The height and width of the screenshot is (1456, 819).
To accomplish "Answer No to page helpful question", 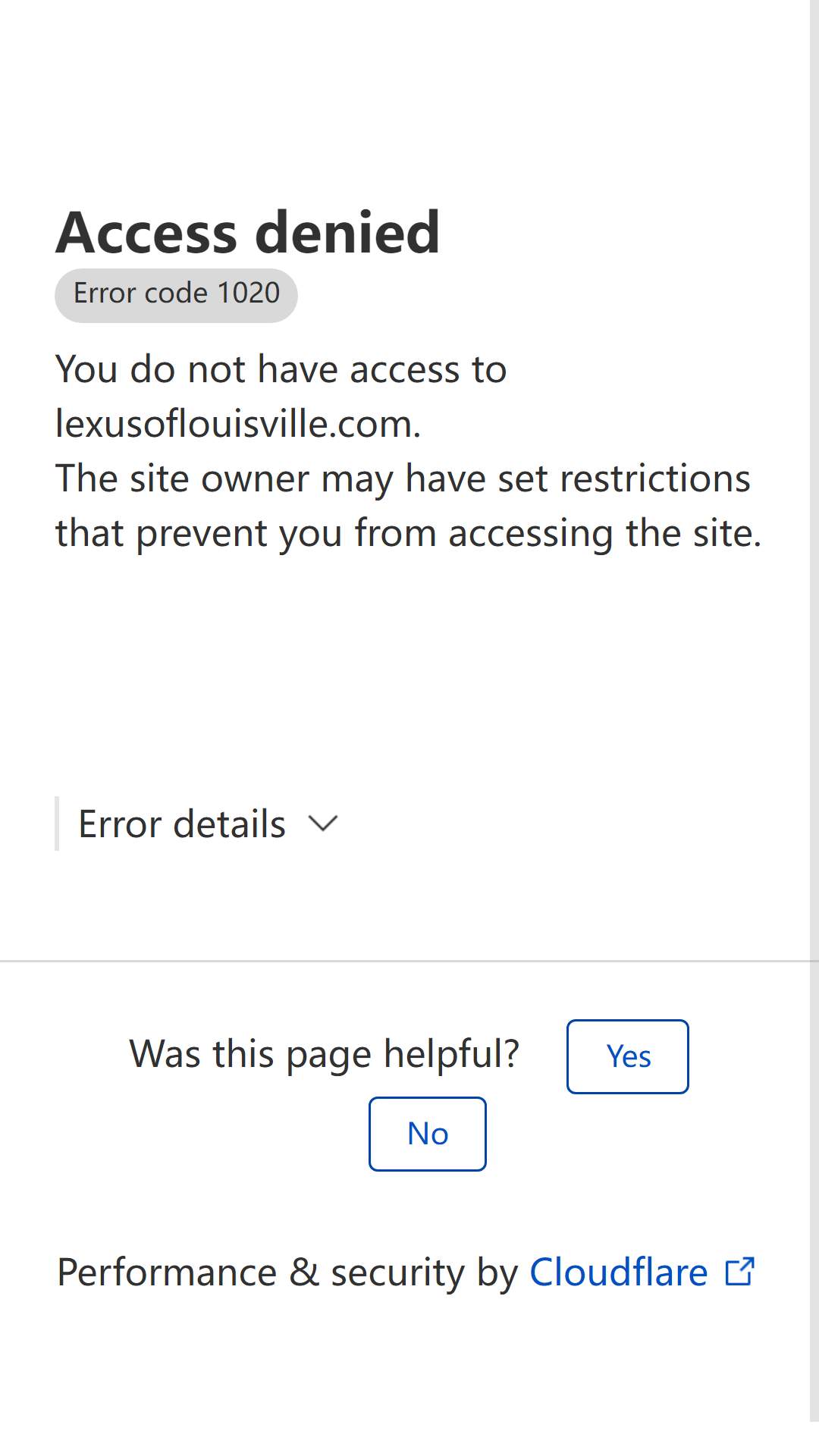I will pos(428,1134).
